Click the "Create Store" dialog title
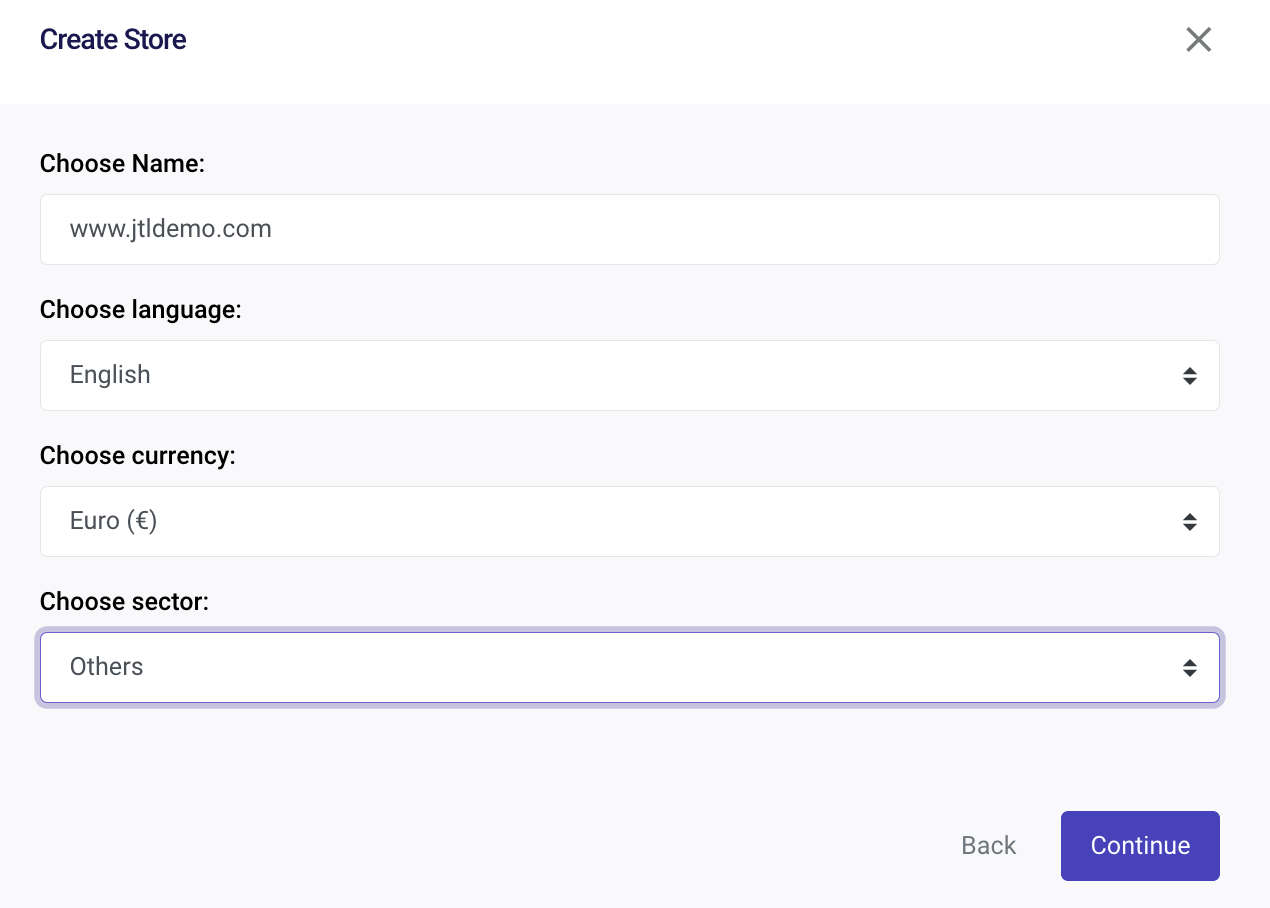 pos(113,40)
